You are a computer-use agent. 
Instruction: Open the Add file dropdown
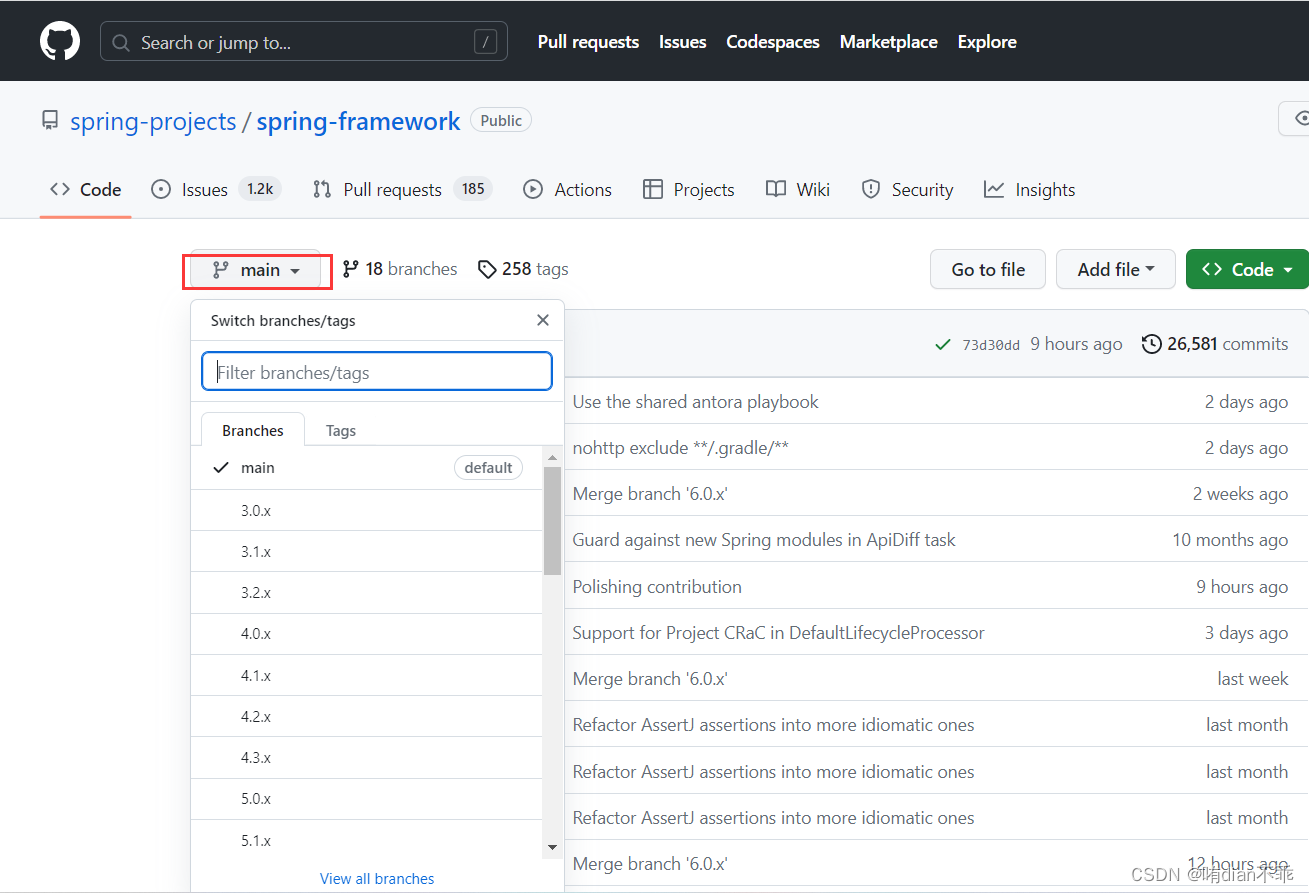1116,269
